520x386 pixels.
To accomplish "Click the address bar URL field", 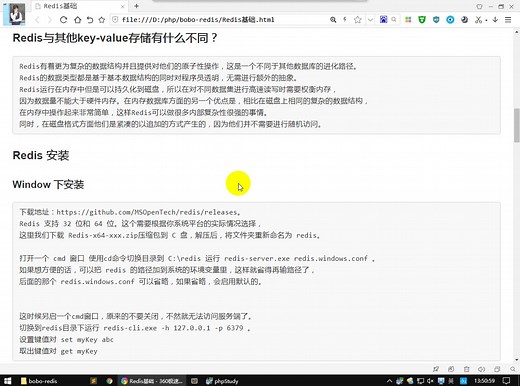I will 220,20.
